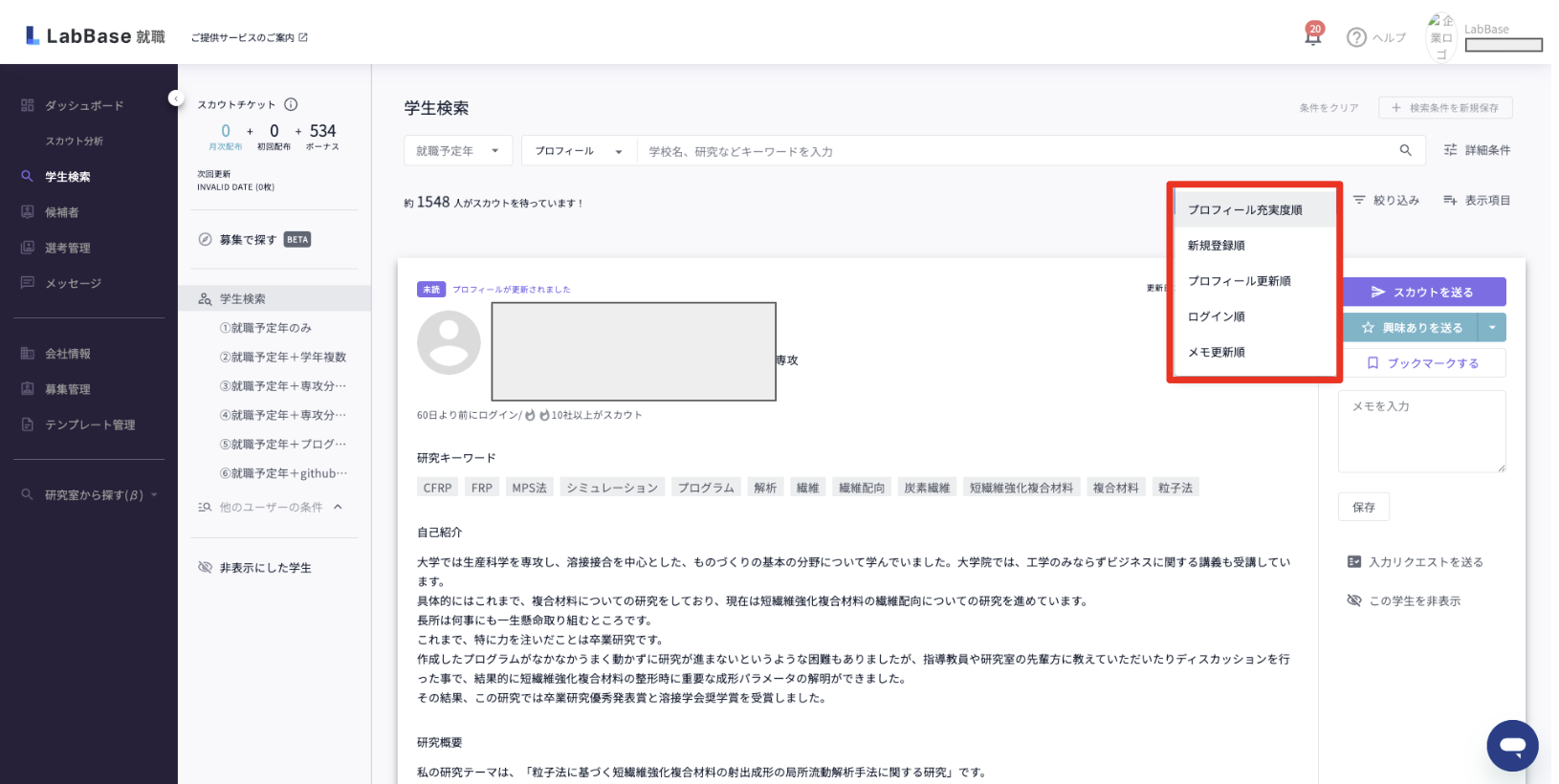
Task: Open Dashboard in the sidebar
Action: pyautogui.click(x=84, y=105)
